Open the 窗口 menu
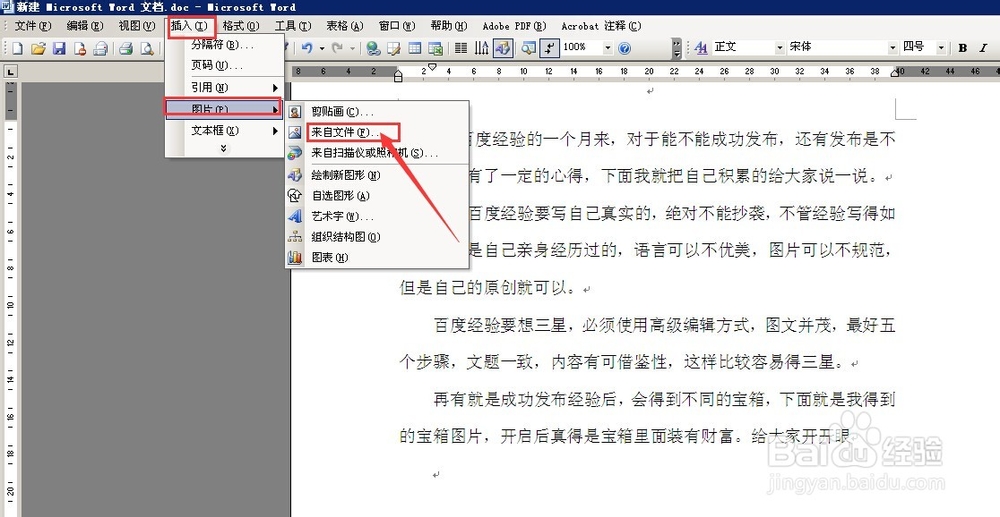Viewport: 1000px width, 517px height. (x=397, y=26)
